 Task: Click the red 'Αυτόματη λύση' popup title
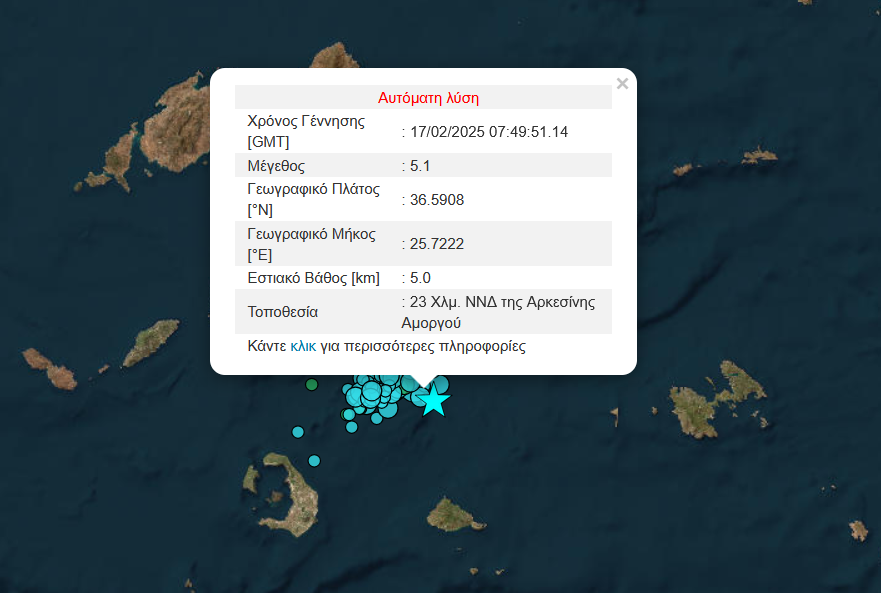428,98
